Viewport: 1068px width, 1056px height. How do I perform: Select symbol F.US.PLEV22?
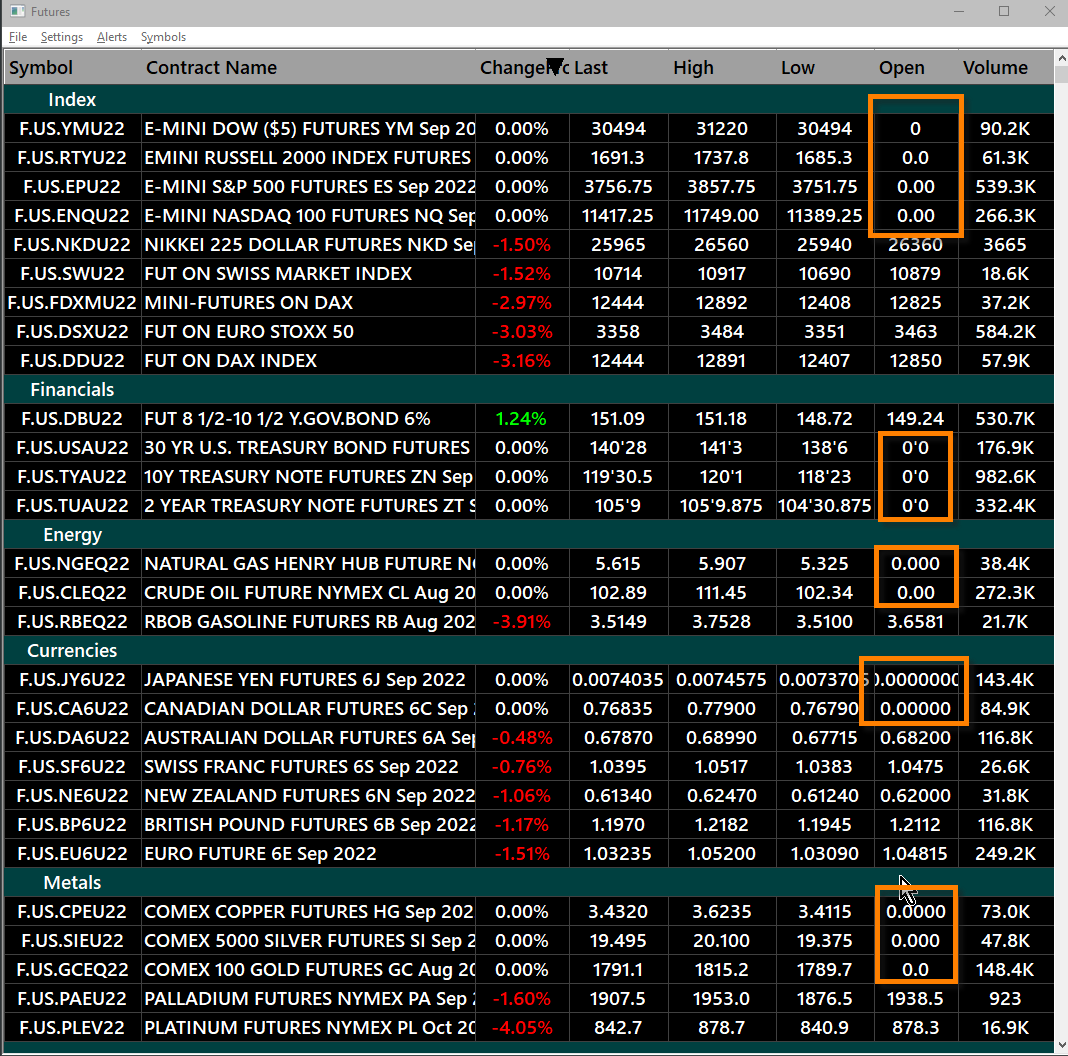[x=72, y=1027]
